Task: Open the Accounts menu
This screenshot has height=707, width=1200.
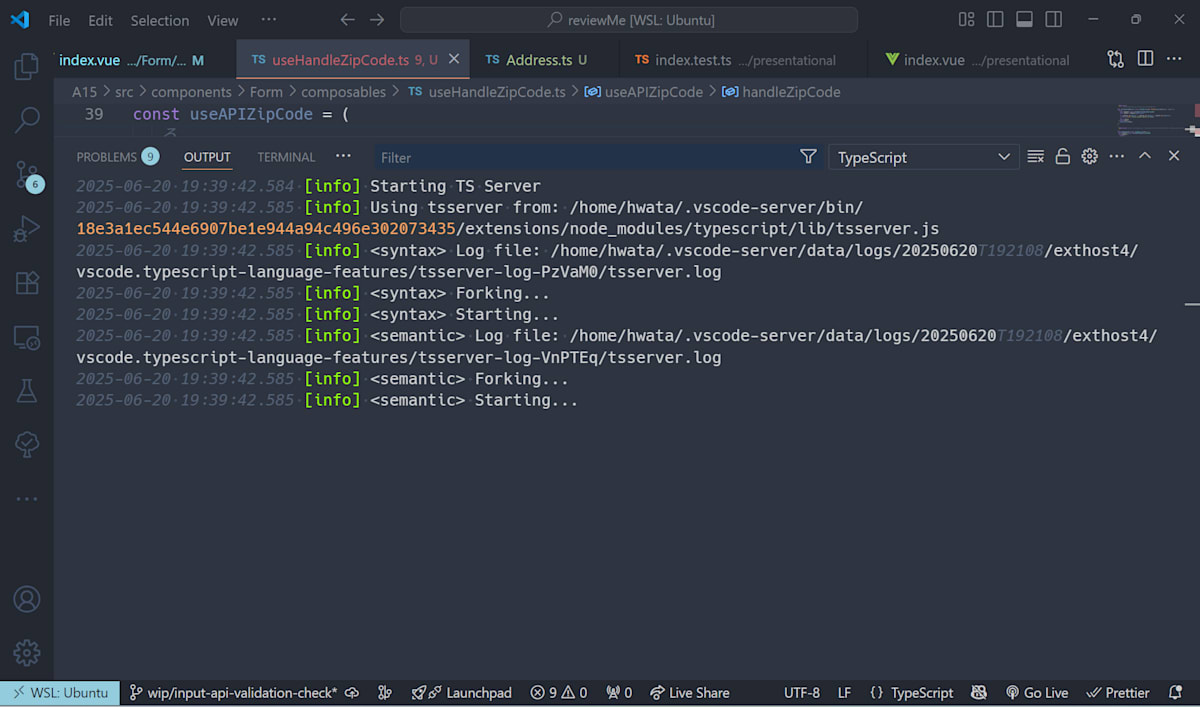Action: click(x=26, y=599)
